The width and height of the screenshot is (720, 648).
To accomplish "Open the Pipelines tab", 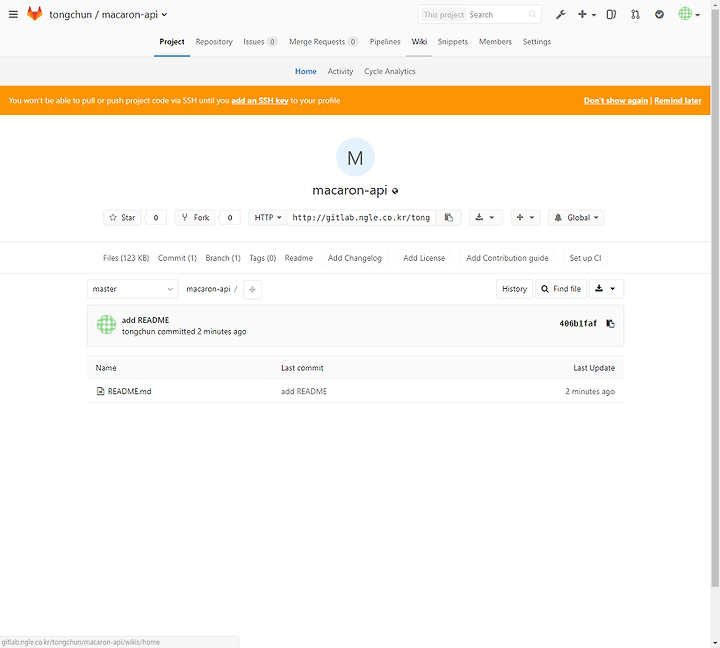I will point(385,42).
